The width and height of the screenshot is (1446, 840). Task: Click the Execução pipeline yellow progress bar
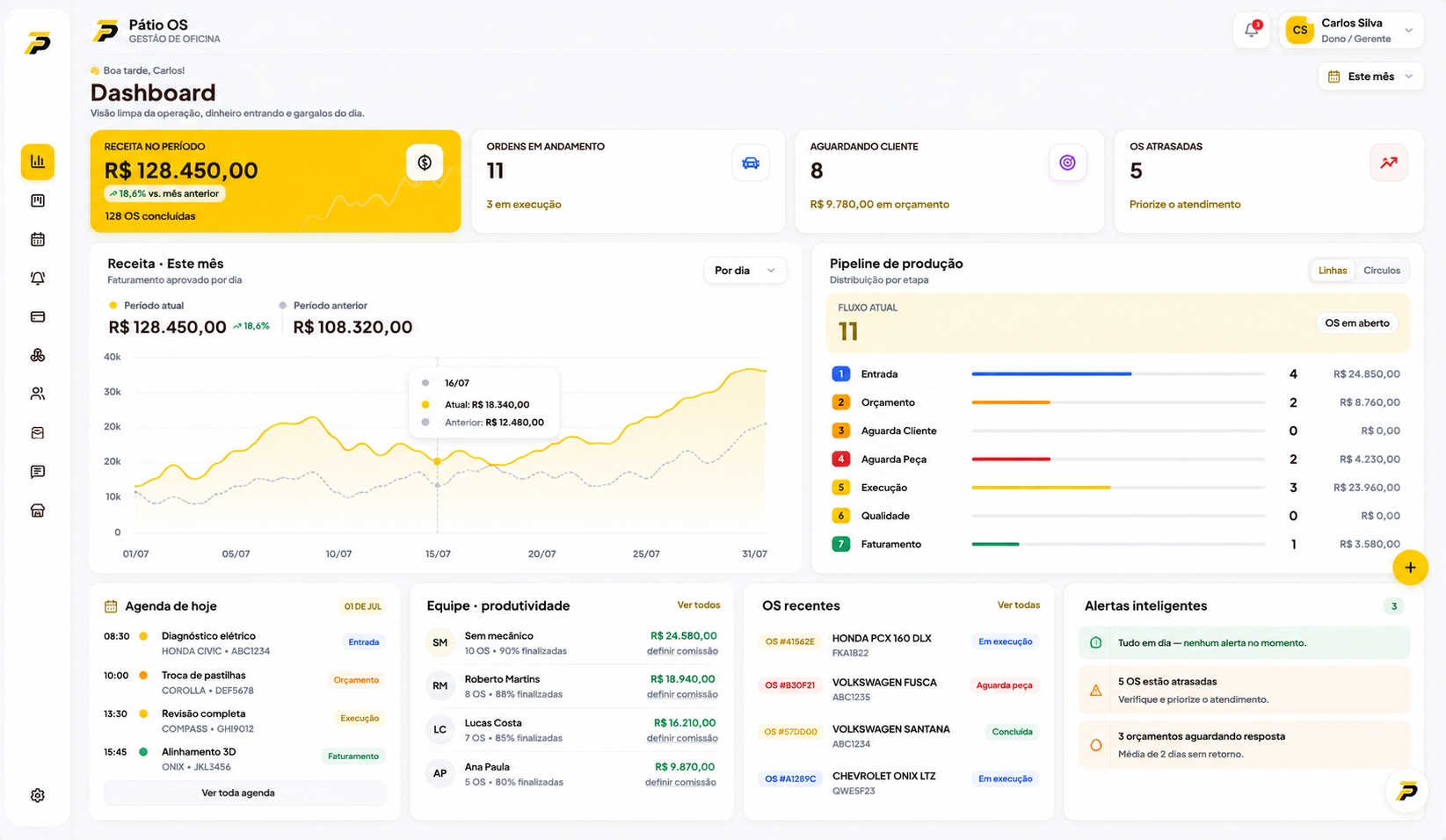pos(1041,488)
